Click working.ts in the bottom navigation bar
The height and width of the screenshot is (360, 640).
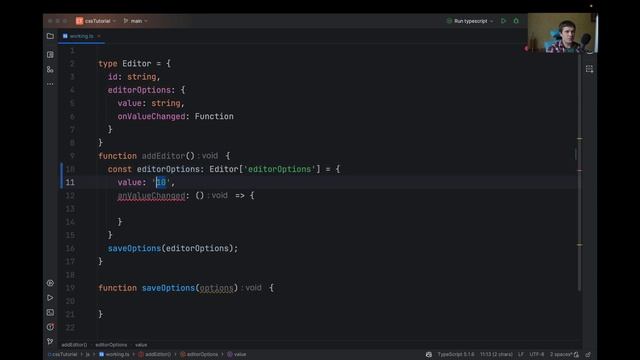[114, 354]
